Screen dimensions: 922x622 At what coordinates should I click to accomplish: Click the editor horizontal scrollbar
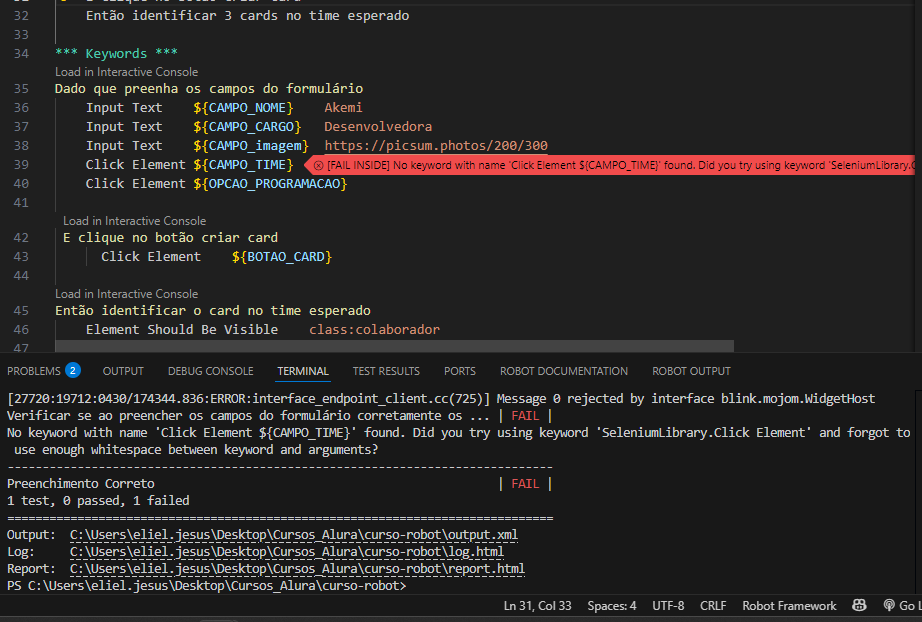click(394, 346)
